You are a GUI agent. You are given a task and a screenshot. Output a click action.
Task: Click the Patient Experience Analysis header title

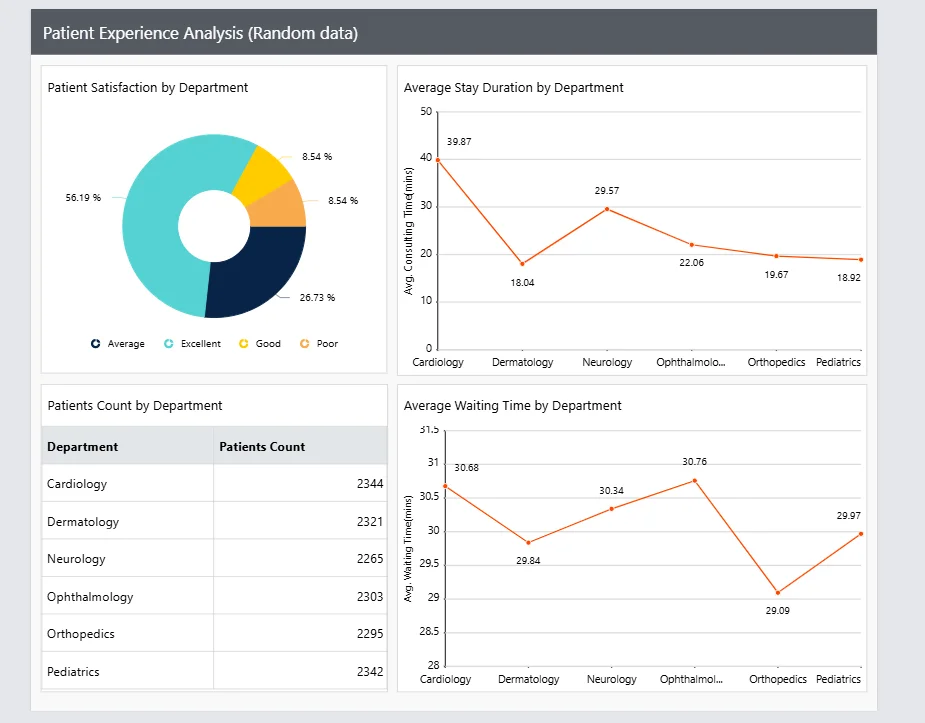coord(201,33)
